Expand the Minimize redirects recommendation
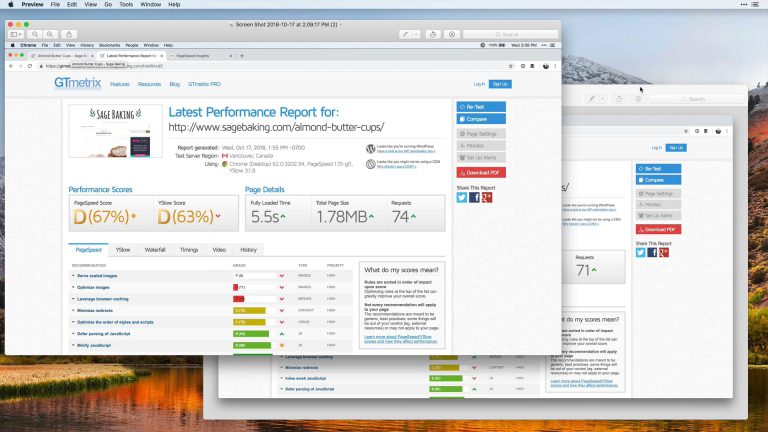 (95, 311)
